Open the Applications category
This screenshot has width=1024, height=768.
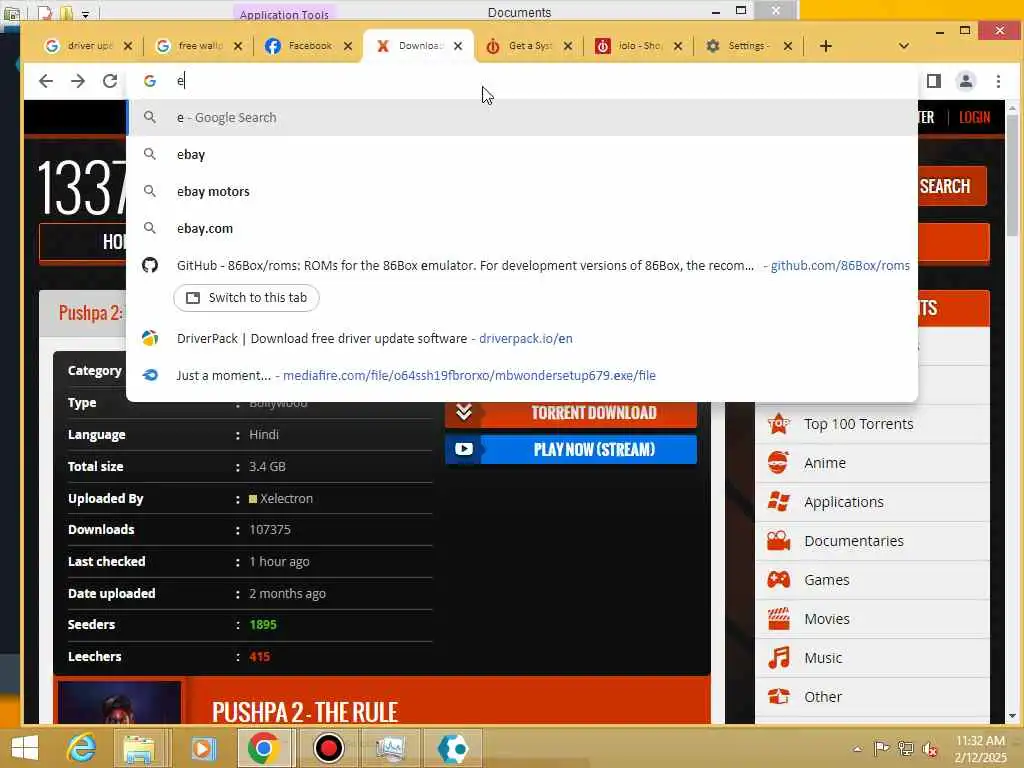point(844,502)
